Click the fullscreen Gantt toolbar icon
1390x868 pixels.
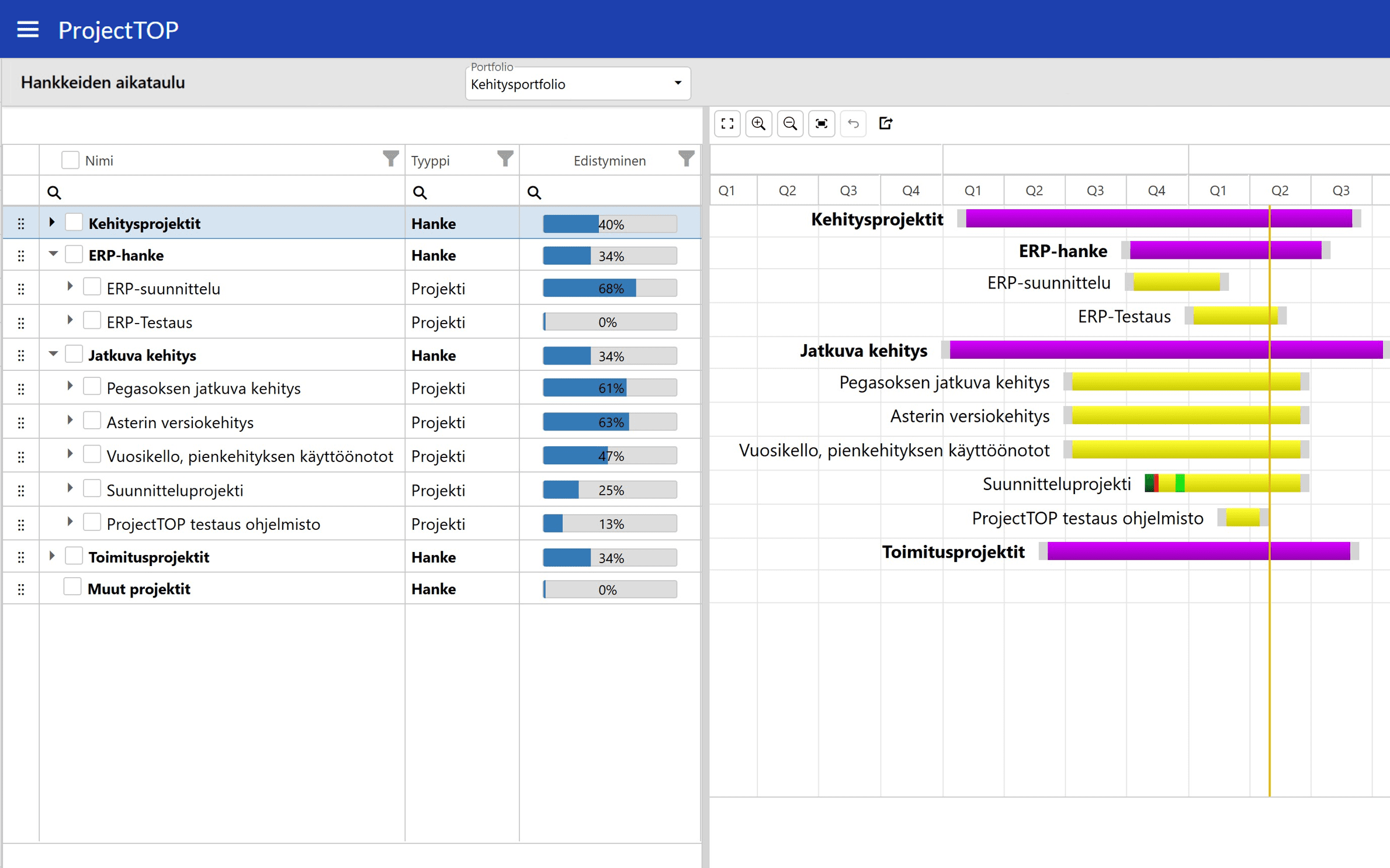pos(727,123)
